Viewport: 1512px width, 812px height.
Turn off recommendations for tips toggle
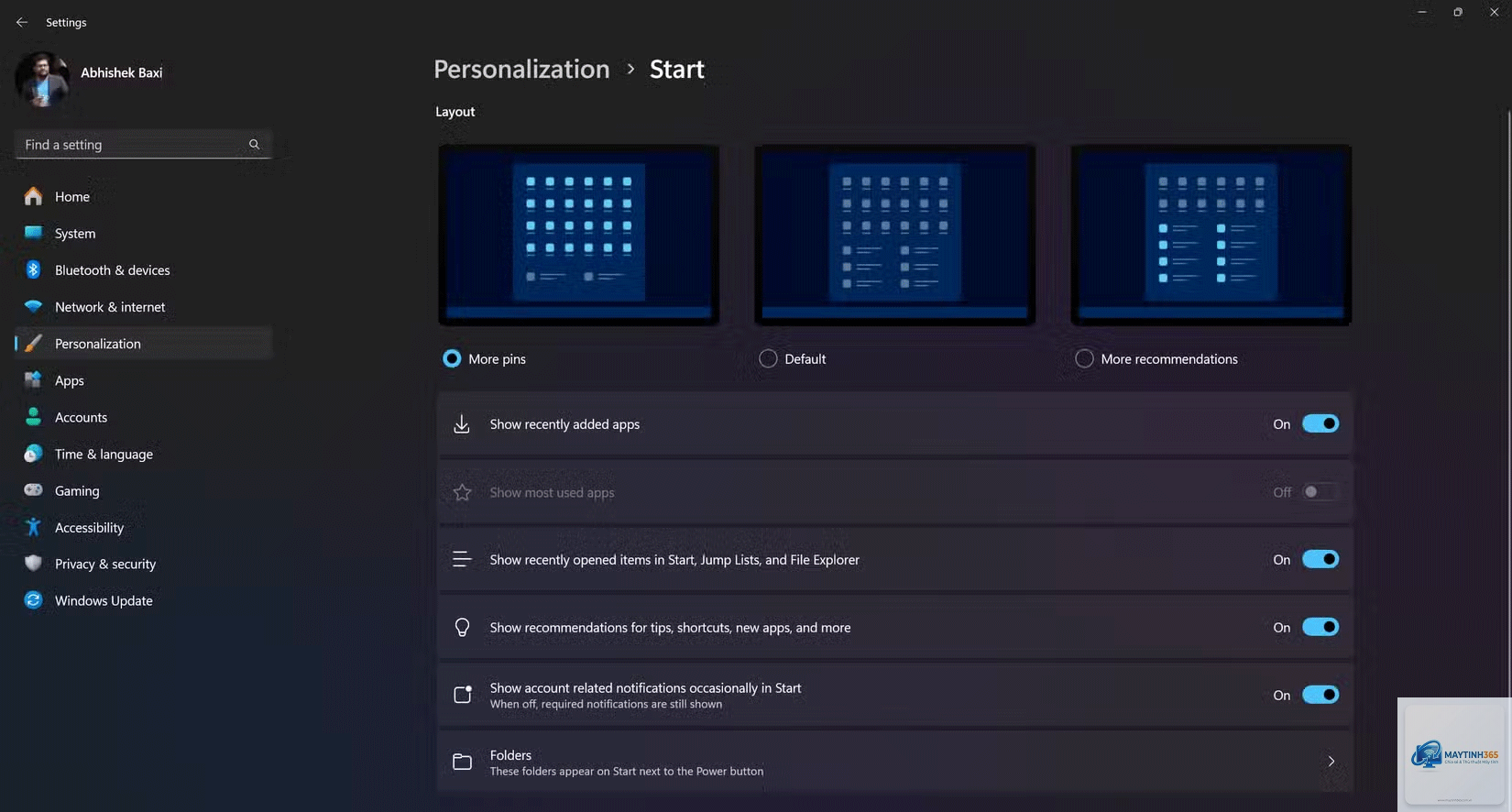tap(1320, 627)
